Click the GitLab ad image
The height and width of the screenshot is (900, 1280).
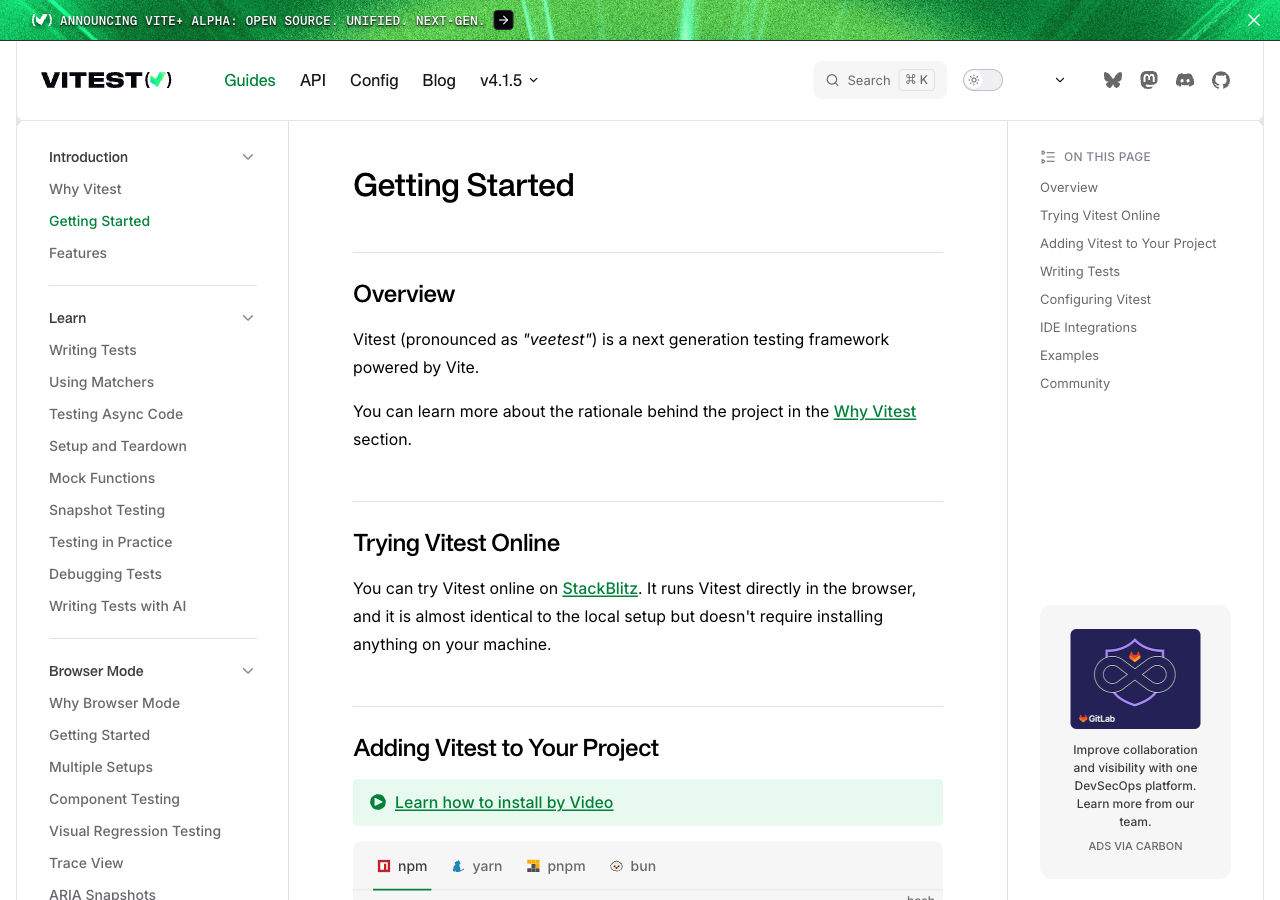(x=1135, y=679)
